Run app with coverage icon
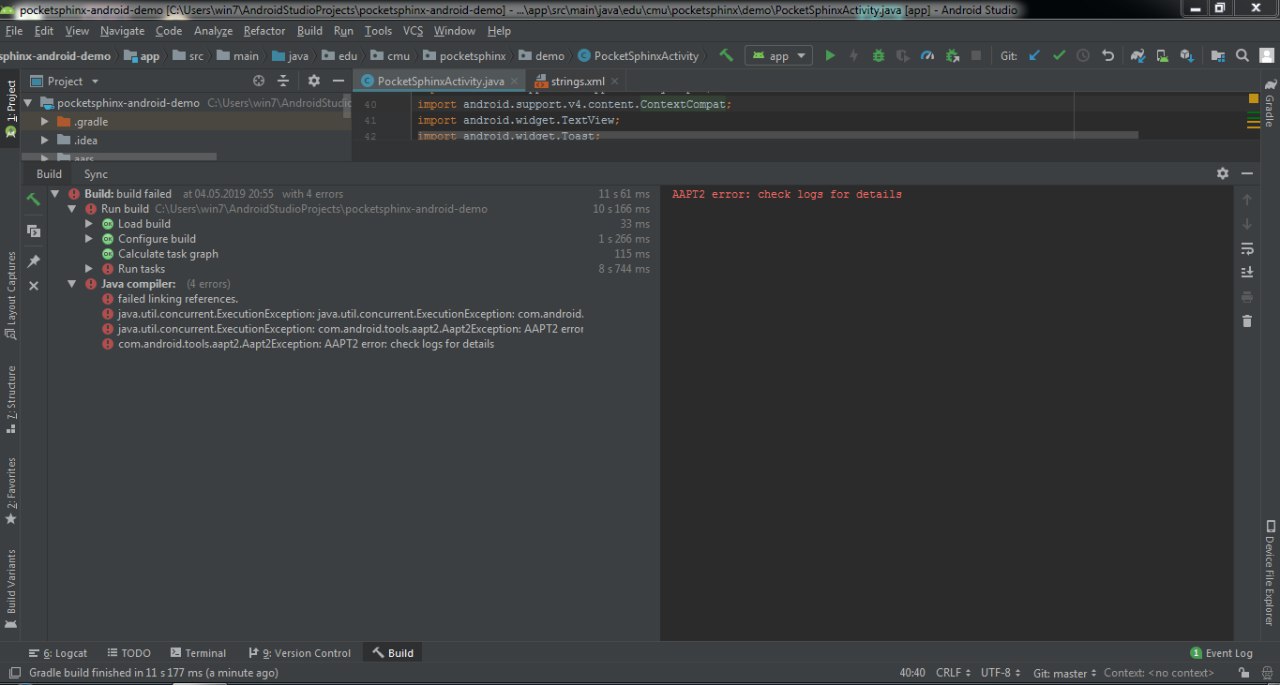The height and width of the screenshot is (685, 1280). tap(903, 56)
